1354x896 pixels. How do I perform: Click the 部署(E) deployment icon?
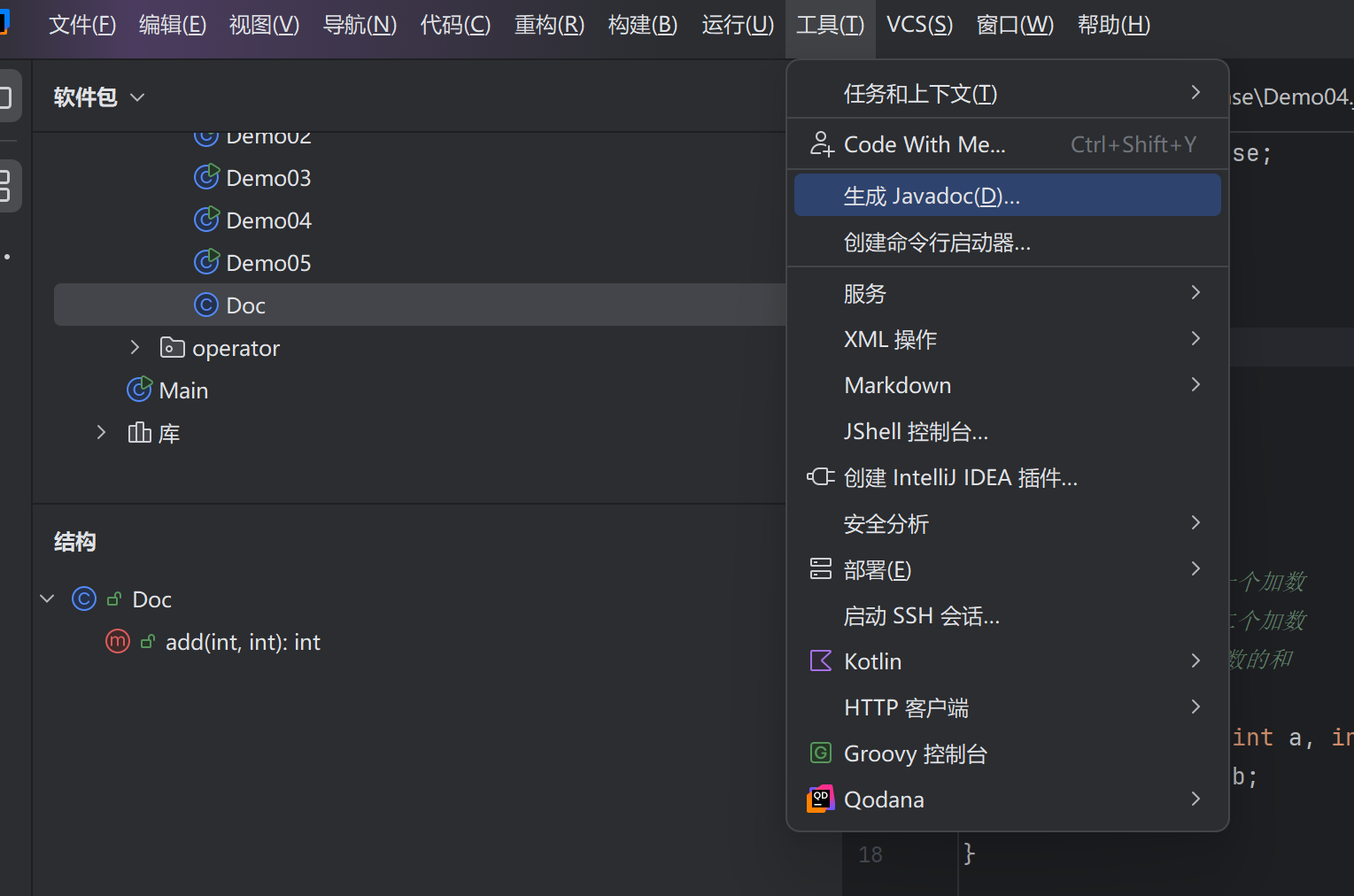[820, 568]
